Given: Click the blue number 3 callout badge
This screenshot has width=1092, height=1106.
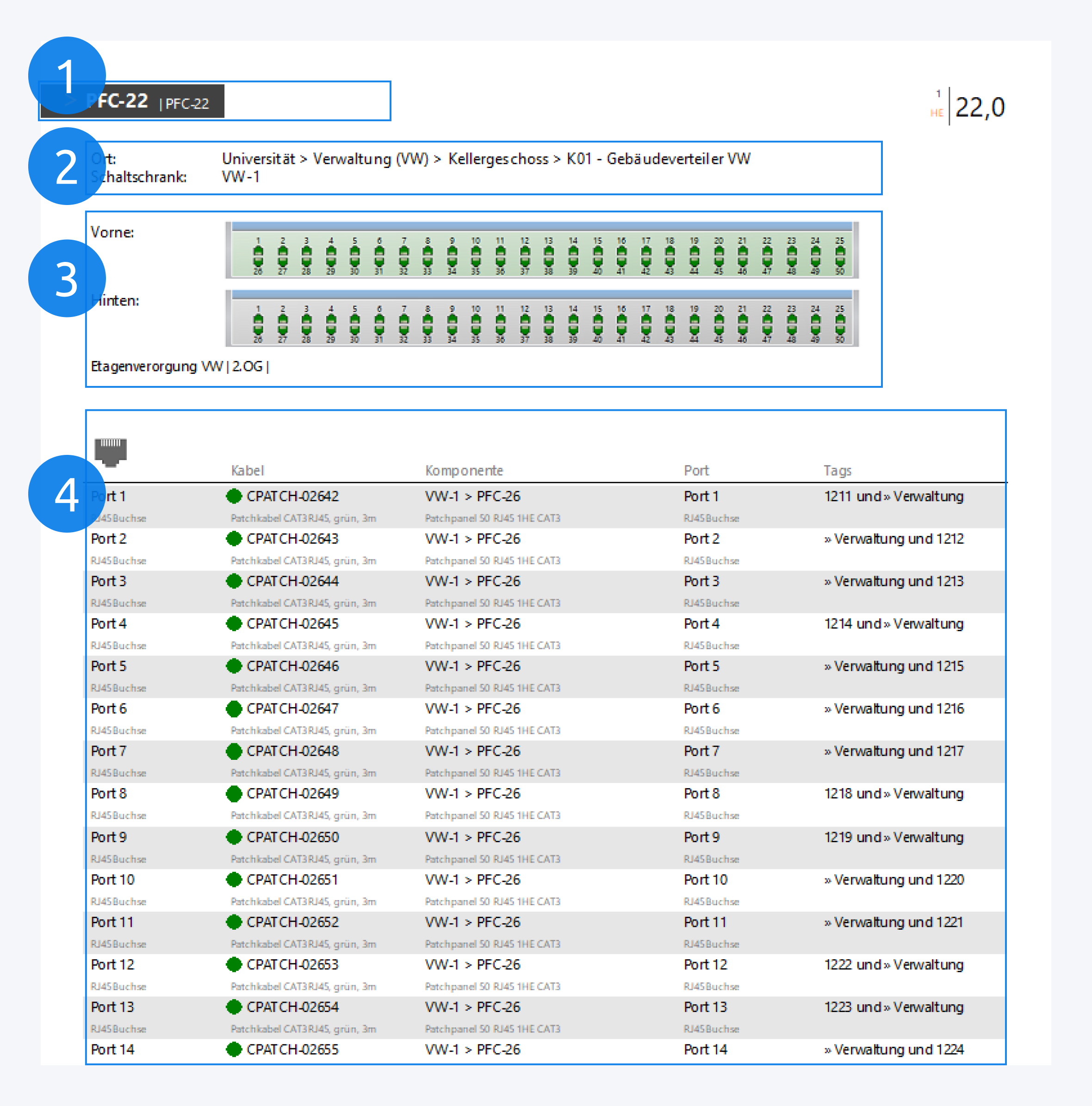Looking at the screenshot, I should pyautogui.click(x=67, y=278).
